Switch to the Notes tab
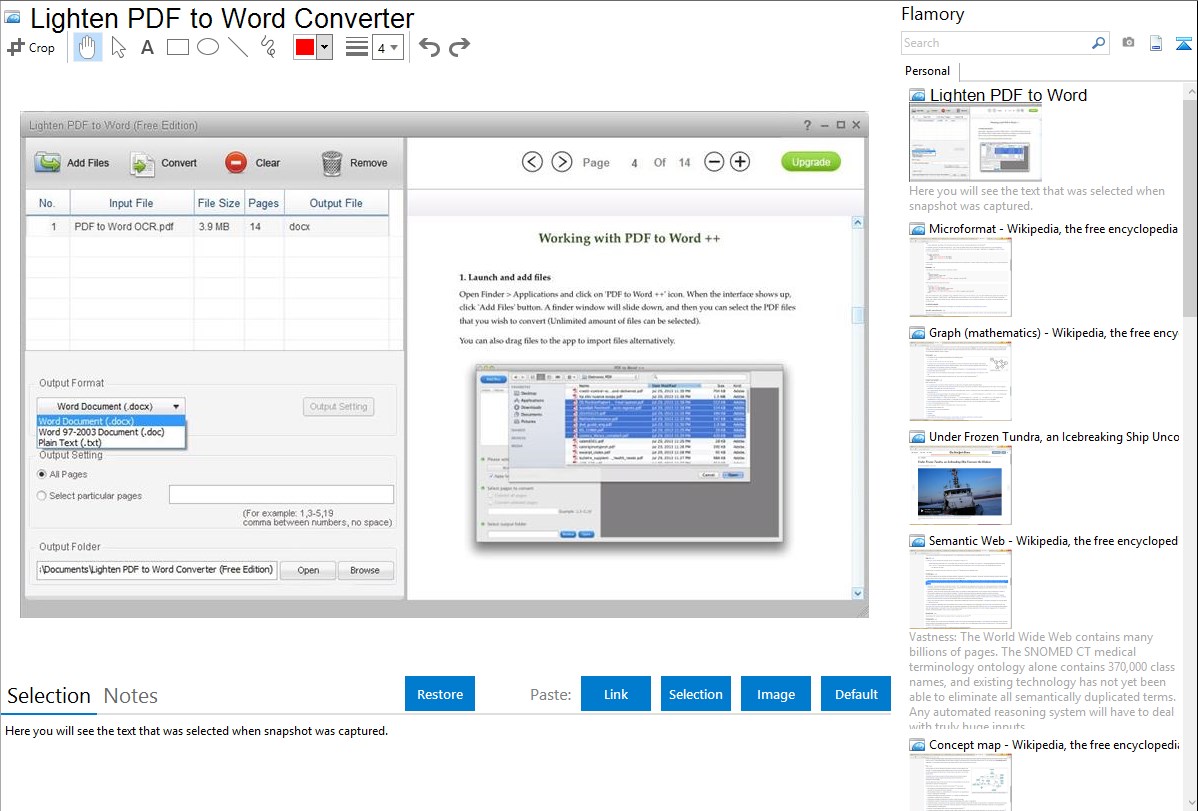 pyautogui.click(x=131, y=696)
